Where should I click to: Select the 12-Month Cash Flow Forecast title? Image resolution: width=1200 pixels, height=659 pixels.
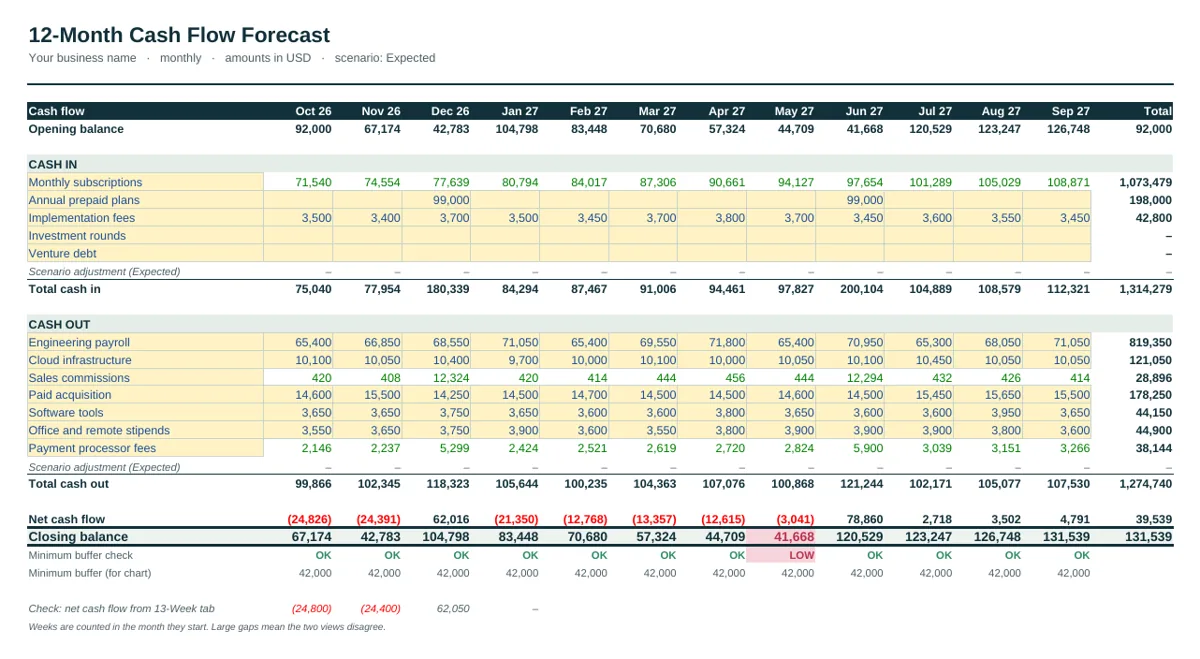(179, 35)
